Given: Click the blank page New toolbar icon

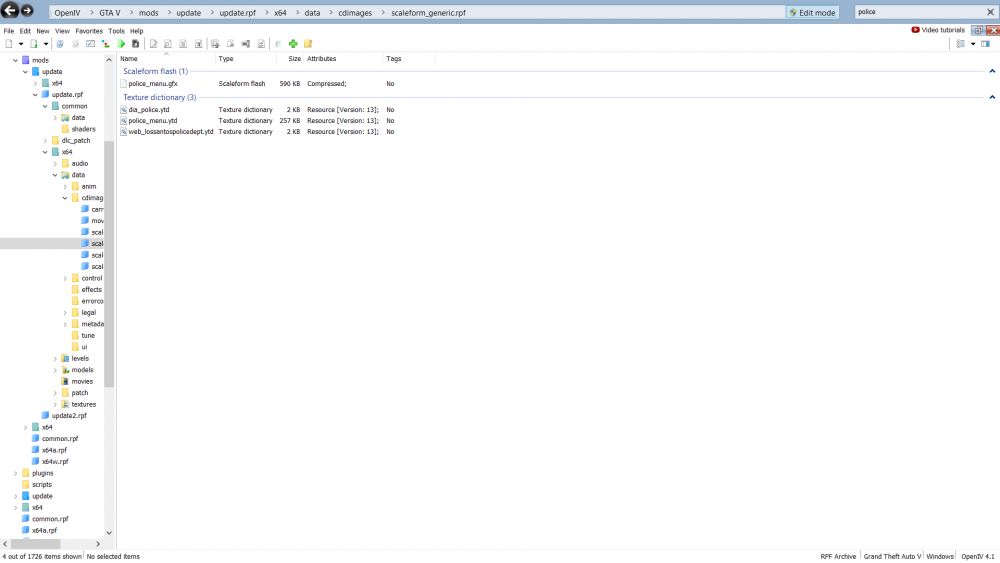Looking at the screenshot, I should pos(9,44).
